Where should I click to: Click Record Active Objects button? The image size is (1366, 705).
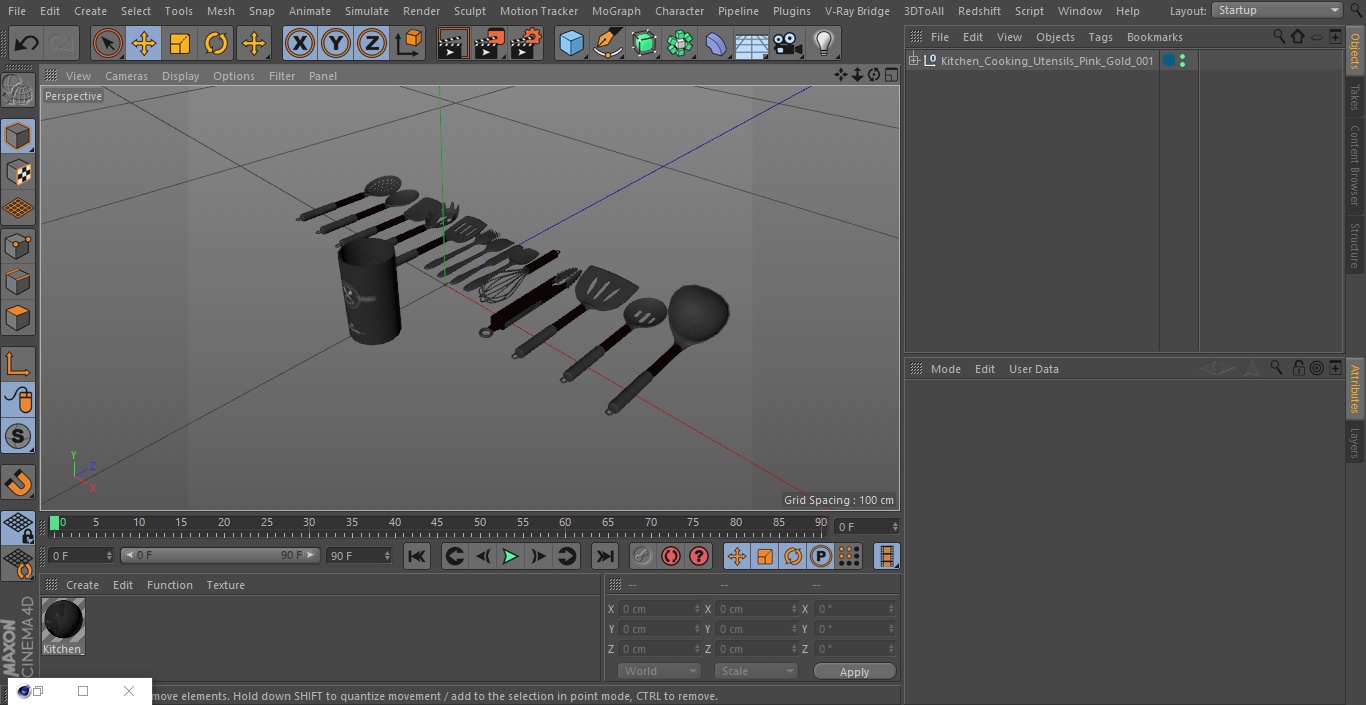coord(643,556)
